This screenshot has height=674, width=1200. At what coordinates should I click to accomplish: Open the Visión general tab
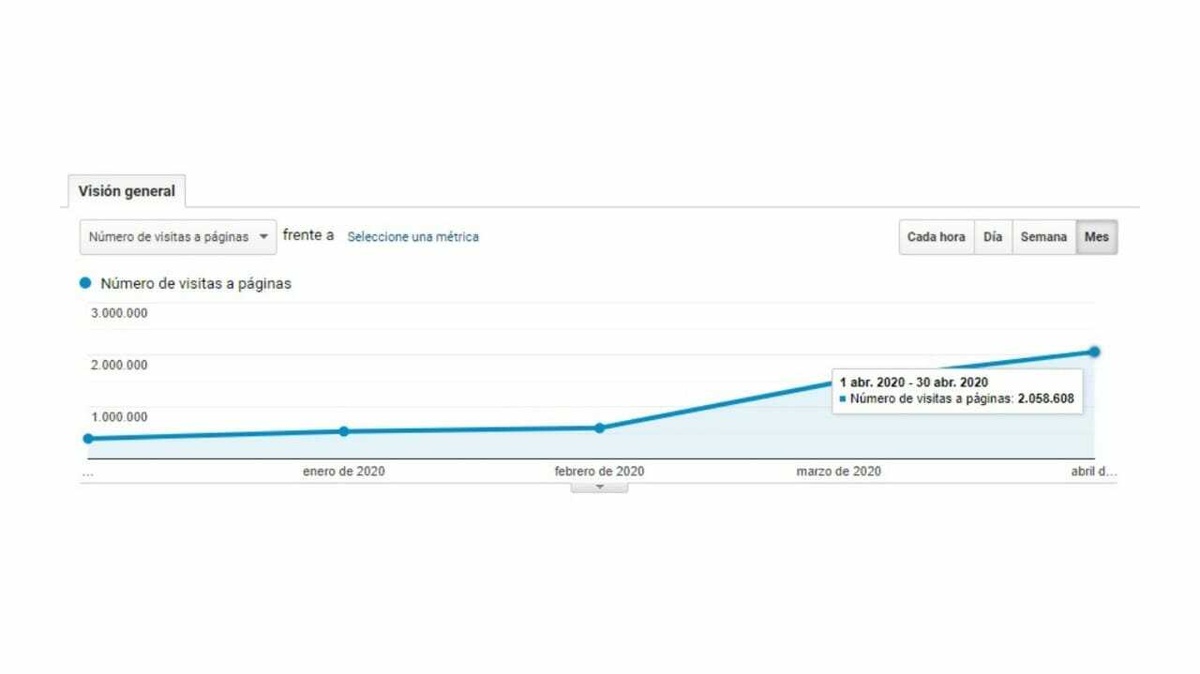click(127, 191)
